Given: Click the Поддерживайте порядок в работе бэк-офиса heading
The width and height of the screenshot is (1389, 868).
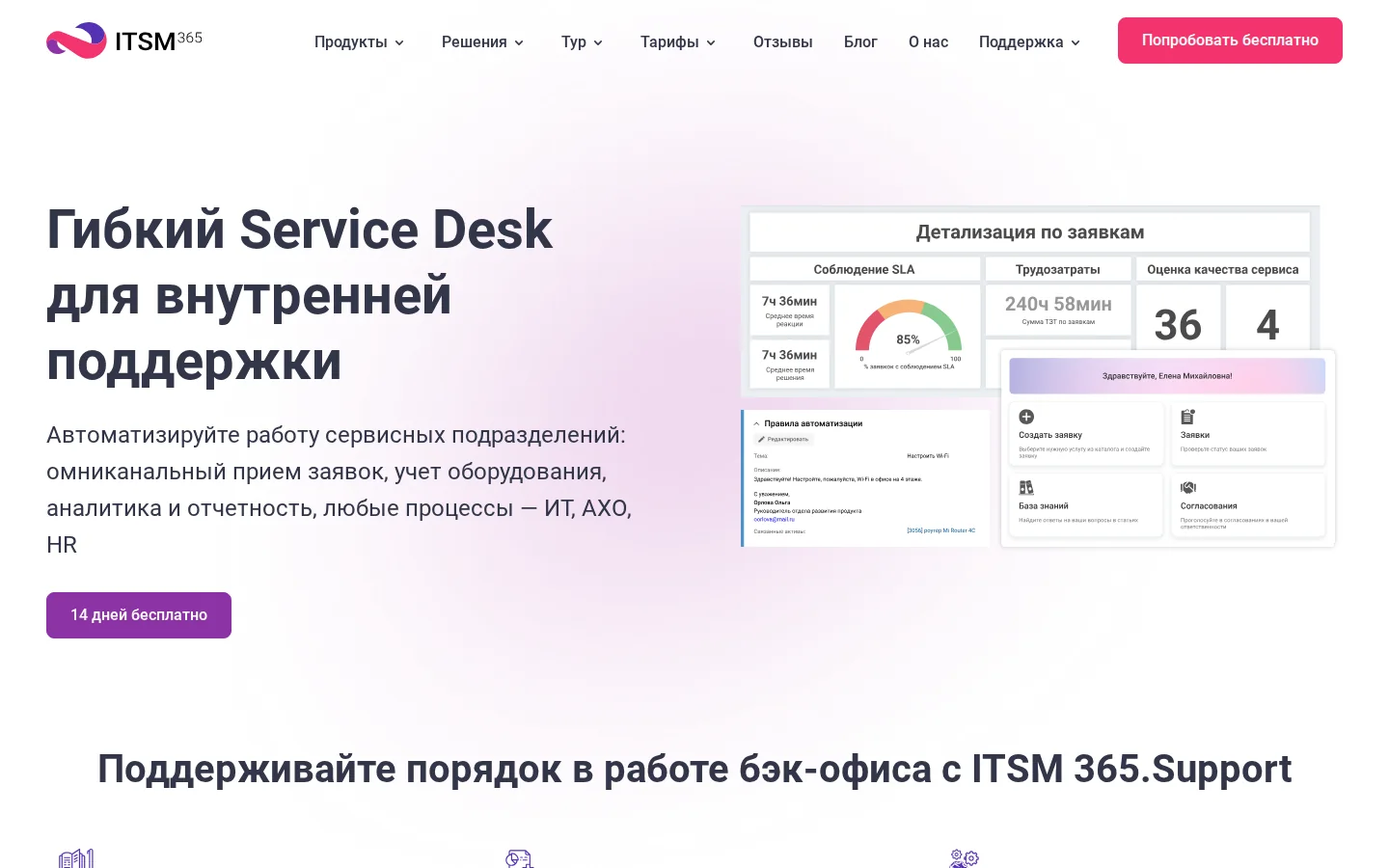Looking at the screenshot, I should tap(694, 769).
